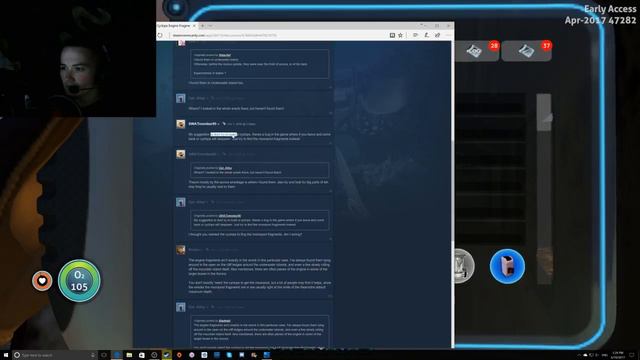The height and width of the screenshot is (360, 640).
Task: Open the pink circle app in taskbar
Action: (x=191, y=355)
